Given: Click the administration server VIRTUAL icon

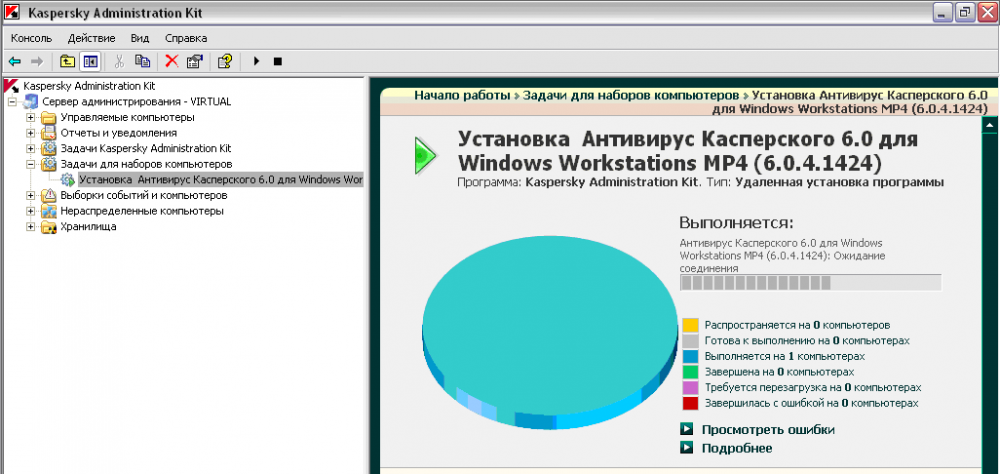Looking at the screenshot, I should click(x=32, y=101).
